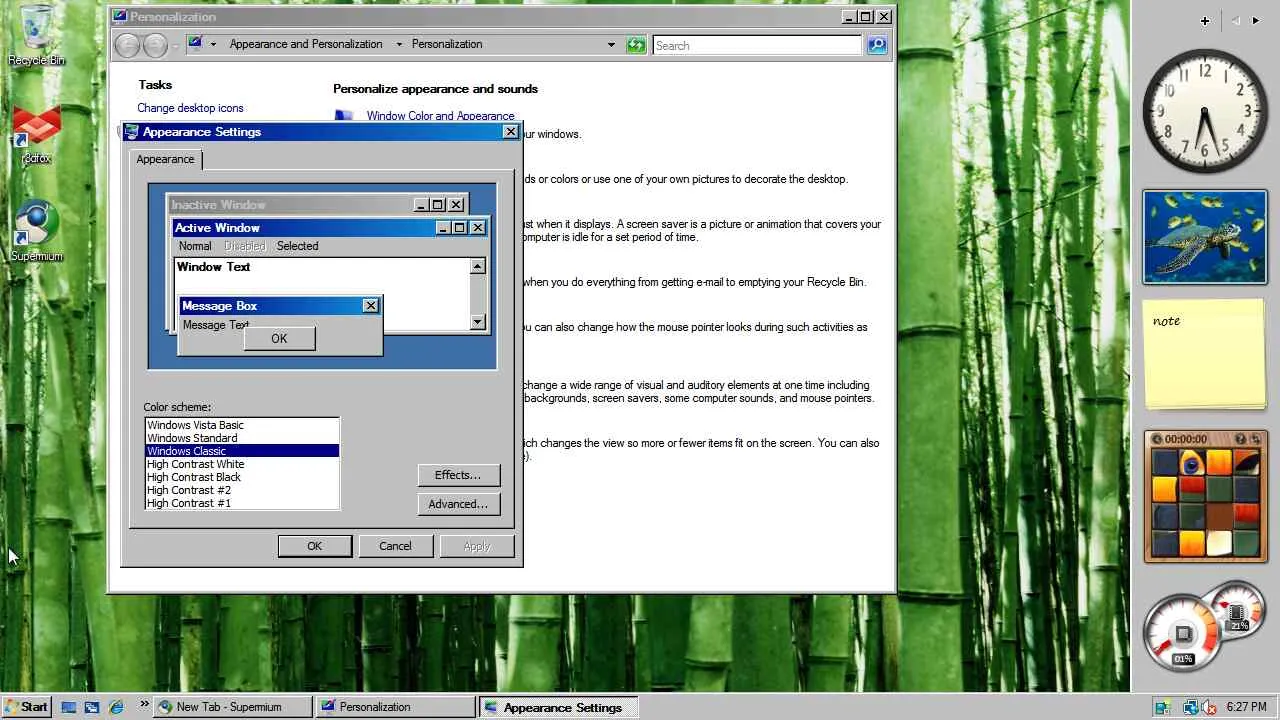Go to the previous sidebar gadgets page arrow
Image resolution: width=1280 pixels, height=720 pixels.
pos(1235,20)
